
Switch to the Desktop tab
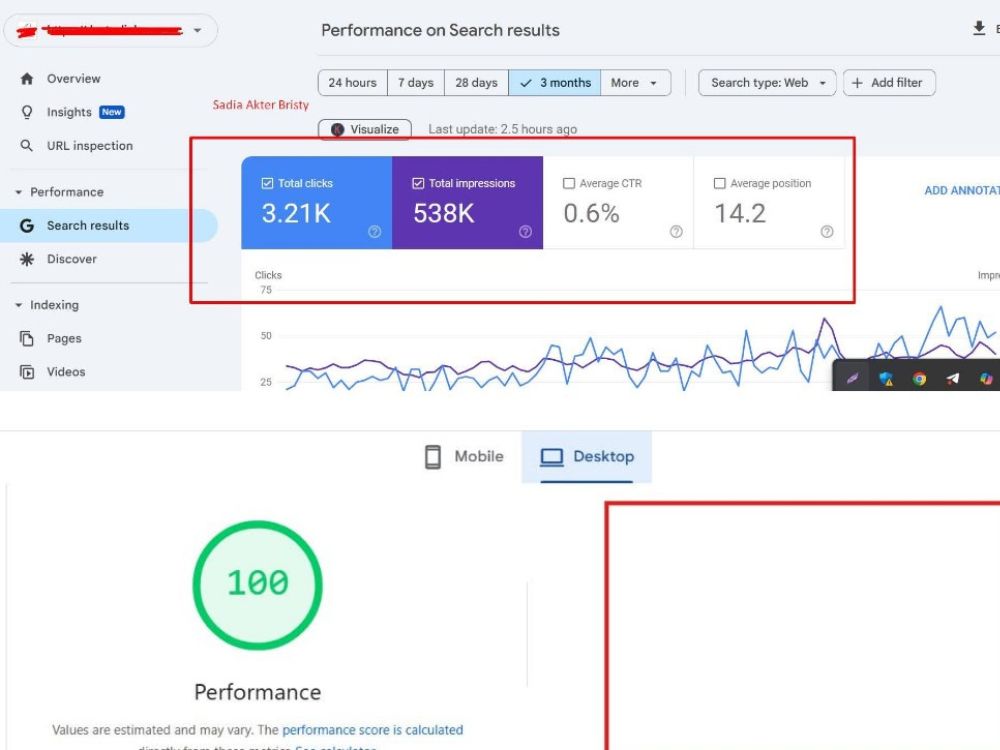pos(587,457)
